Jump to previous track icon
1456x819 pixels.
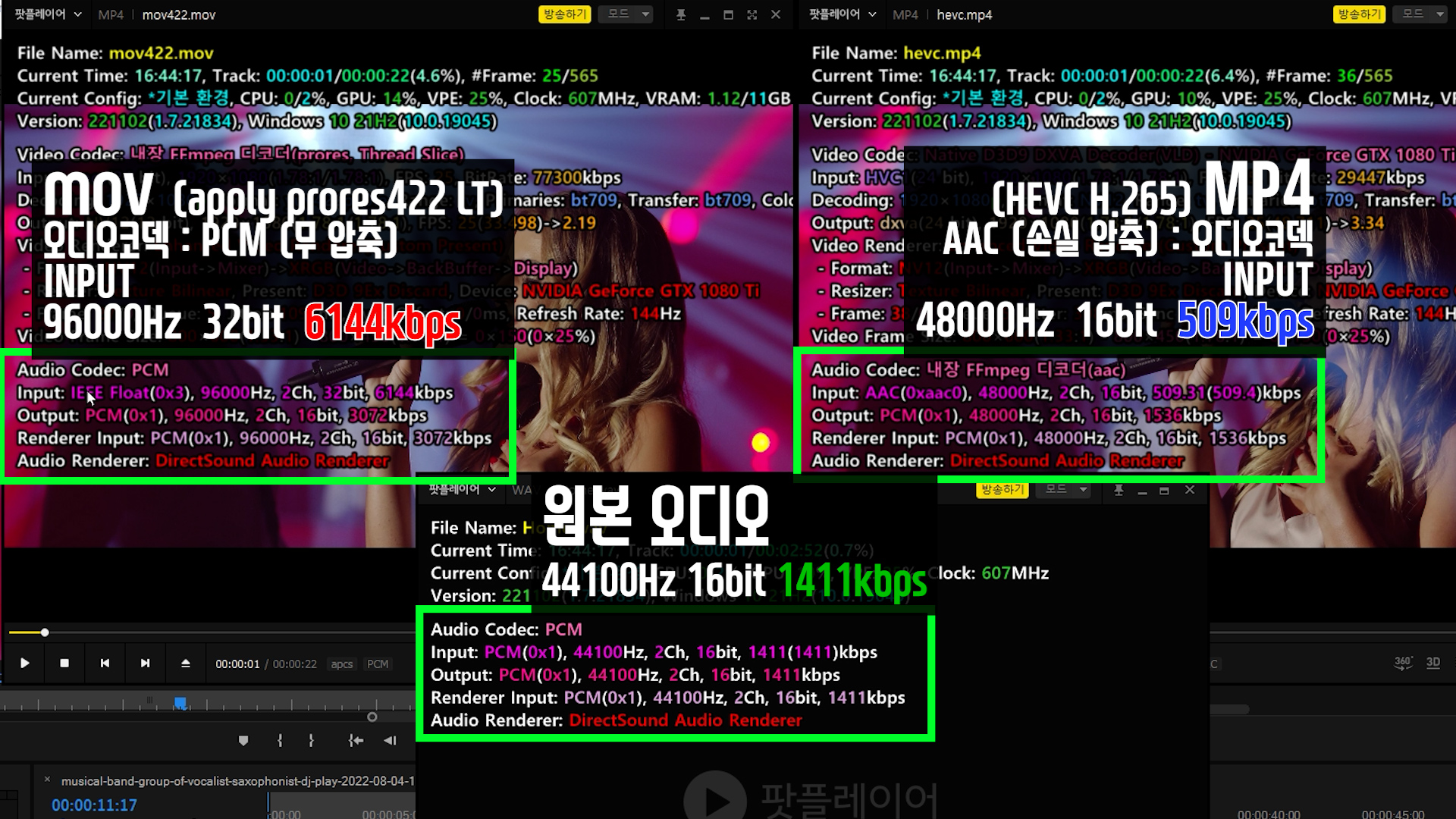coord(105,664)
